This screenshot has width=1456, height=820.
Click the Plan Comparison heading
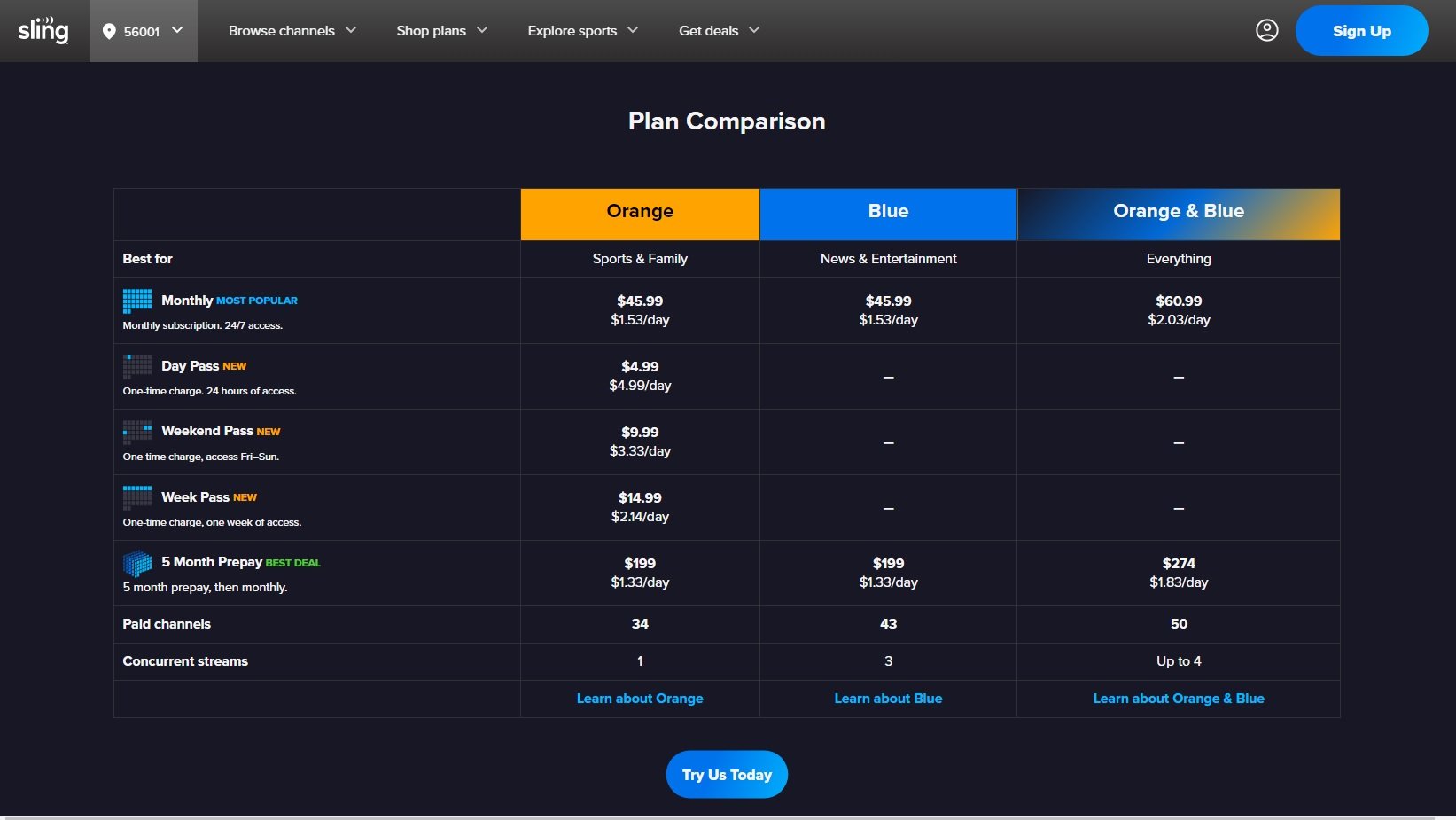(727, 121)
